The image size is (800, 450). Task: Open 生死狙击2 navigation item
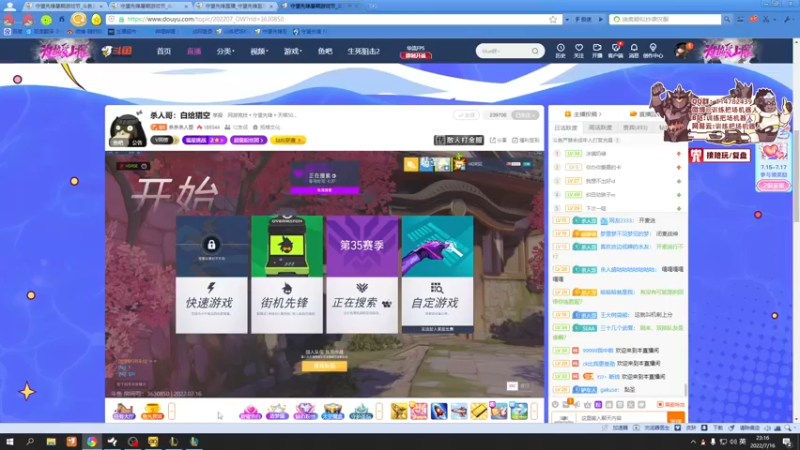click(x=364, y=51)
